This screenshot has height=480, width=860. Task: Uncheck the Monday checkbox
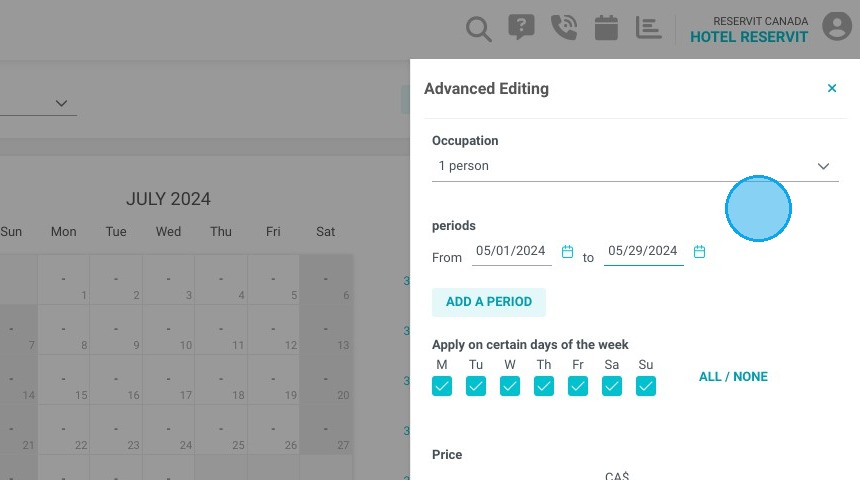click(442, 386)
